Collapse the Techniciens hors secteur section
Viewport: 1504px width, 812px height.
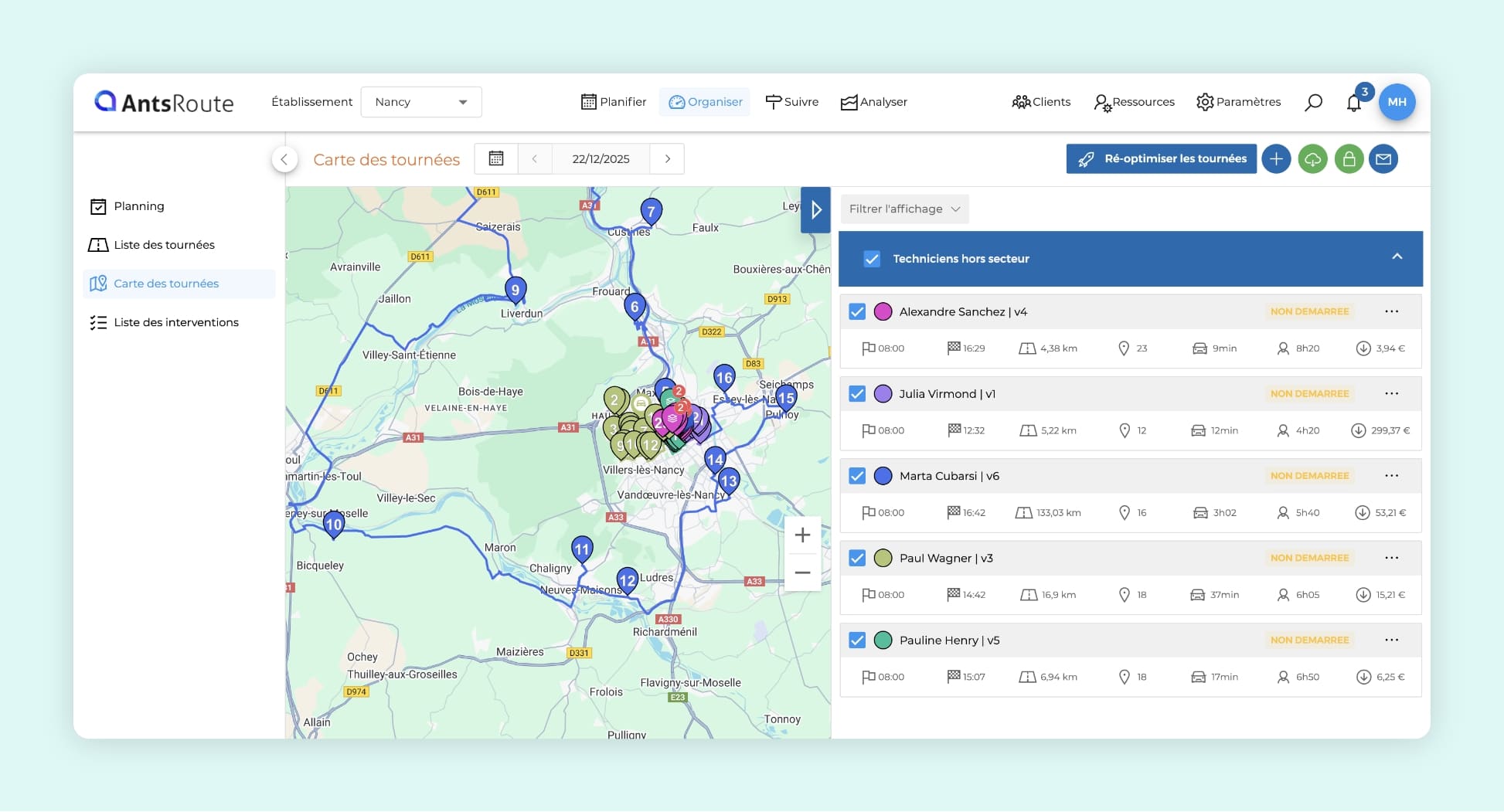(x=1397, y=257)
